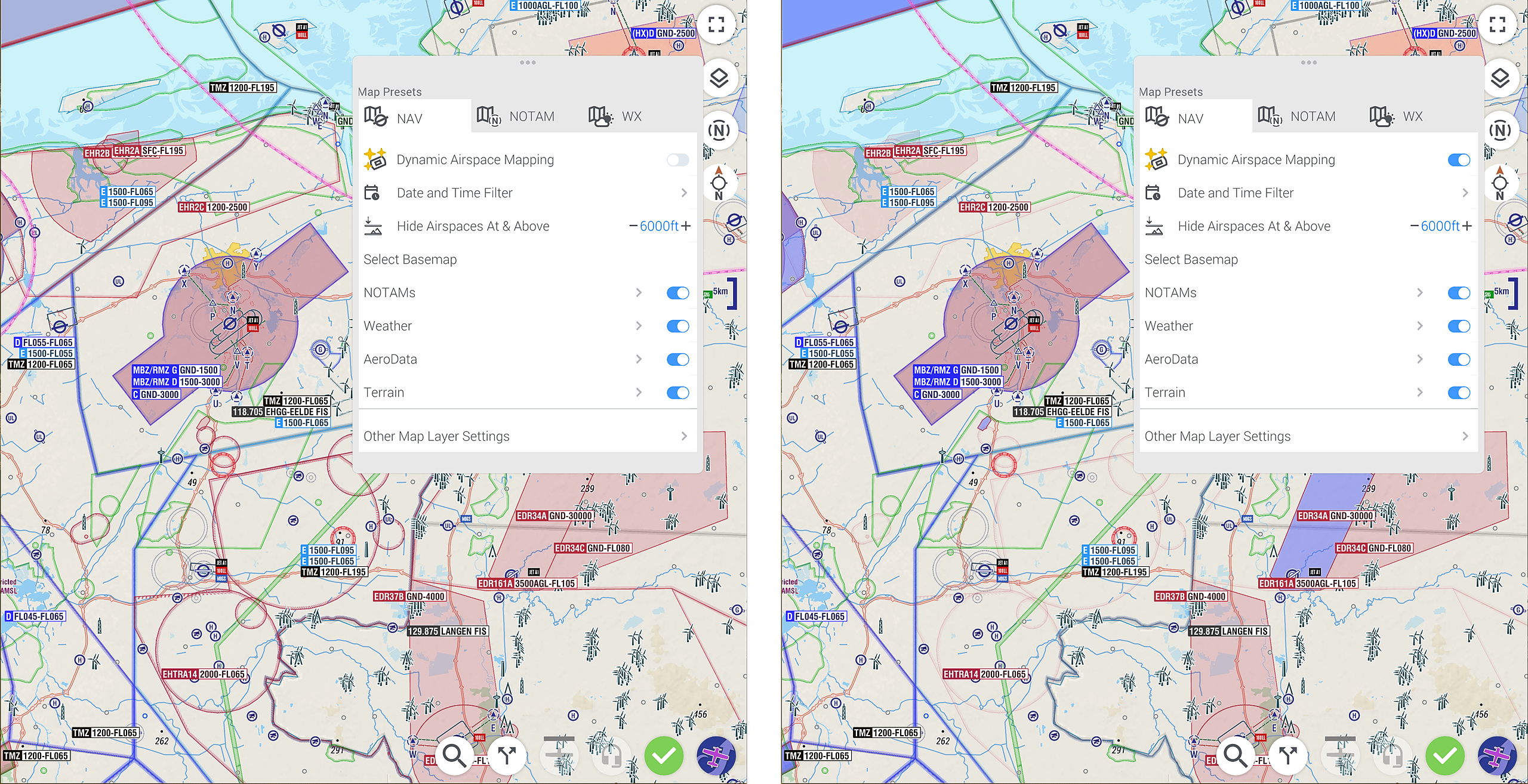Decrease hide-airspace altitude with minus, right screenshot
The image size is (1528, 784).
pos(1415,226)
